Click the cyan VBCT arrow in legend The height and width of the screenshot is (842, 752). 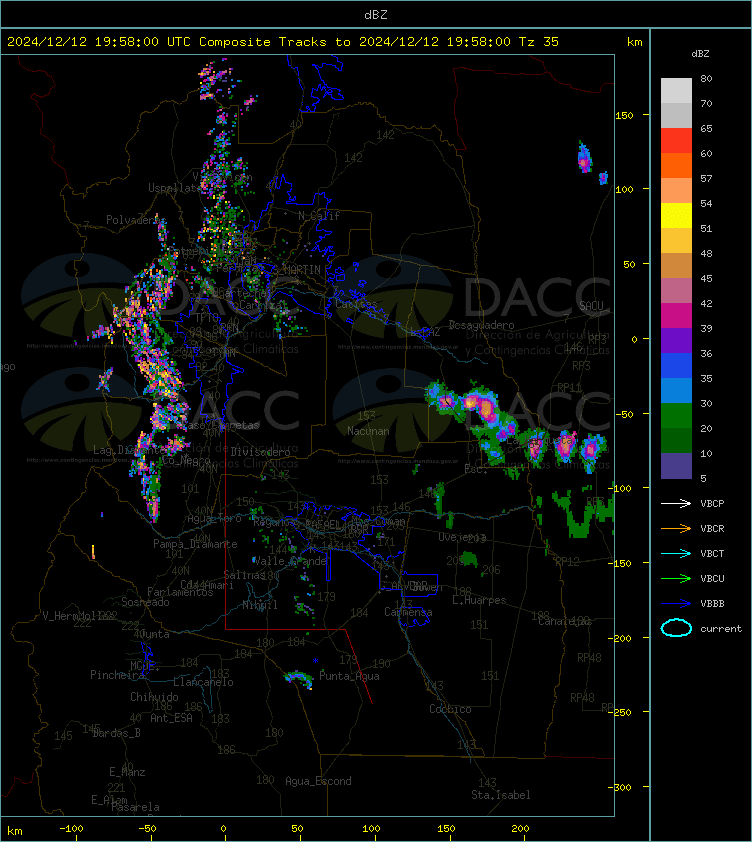click(676, 553)
